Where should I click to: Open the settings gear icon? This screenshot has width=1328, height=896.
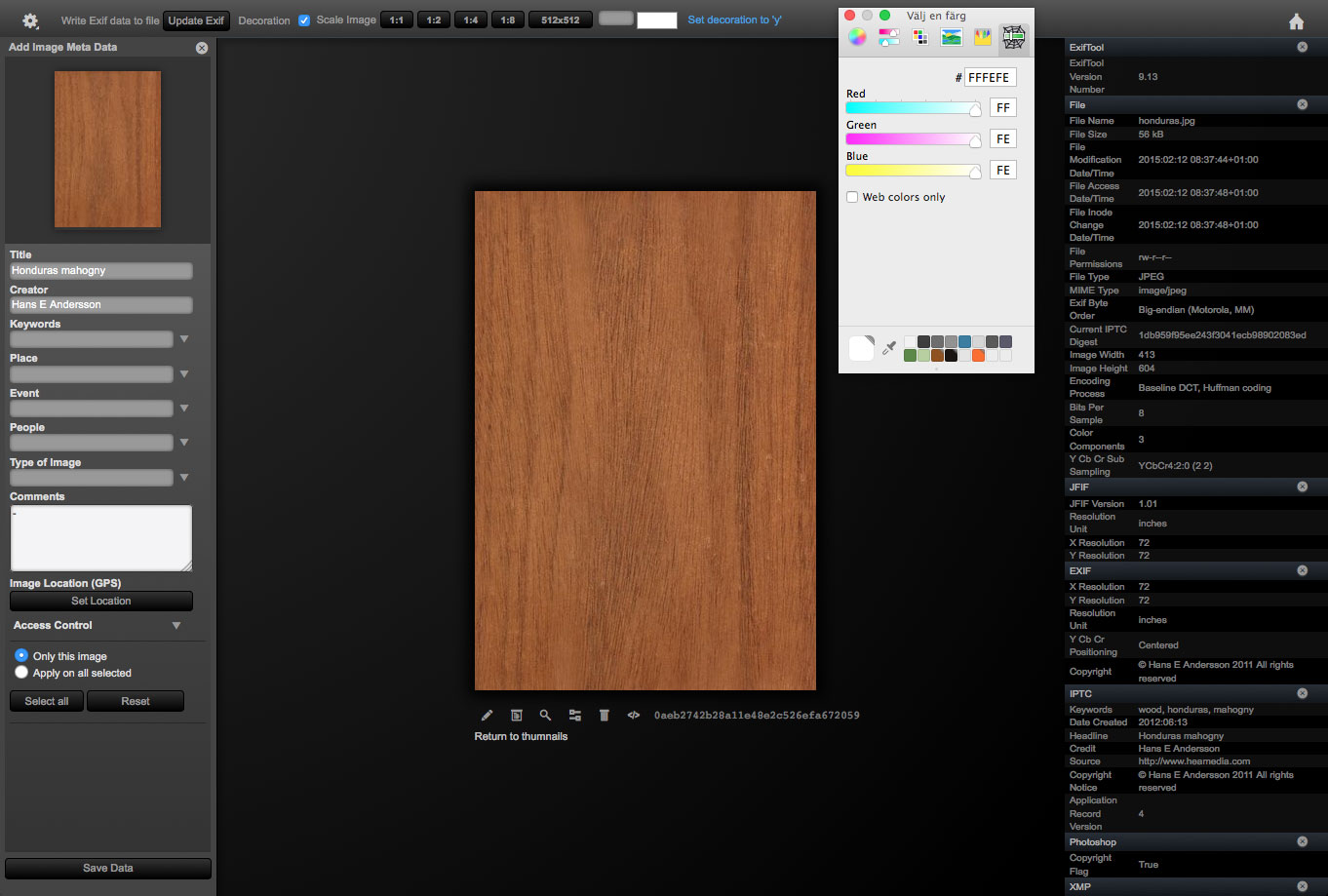[x=30, y=20]
